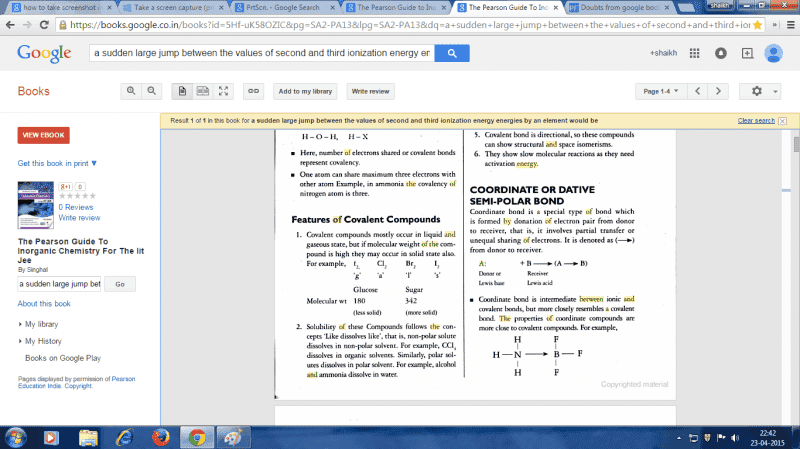Close the search results bar
The width and height of the screenshot is (800, 449).
click(x=783, y=121)
